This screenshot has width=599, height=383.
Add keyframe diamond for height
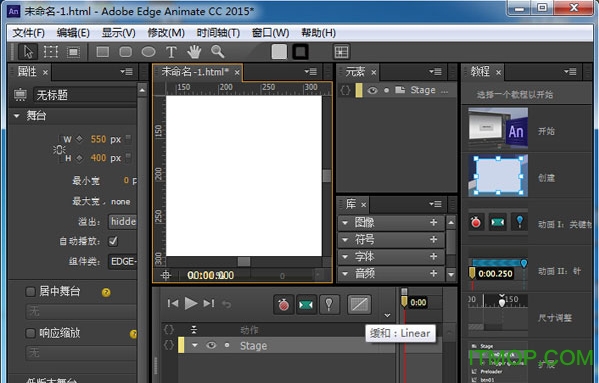click(79, 158)
